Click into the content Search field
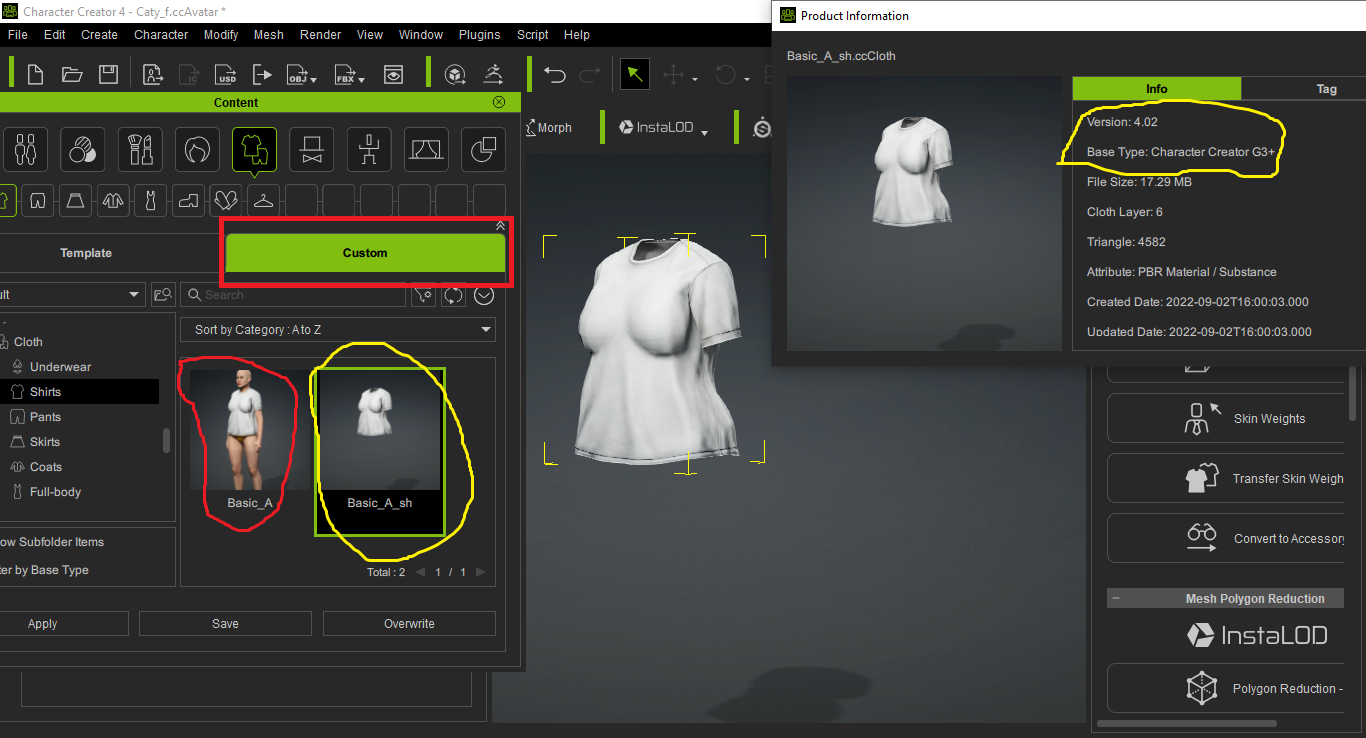Screen dimensions: 1366x738 tap(293, 295)
